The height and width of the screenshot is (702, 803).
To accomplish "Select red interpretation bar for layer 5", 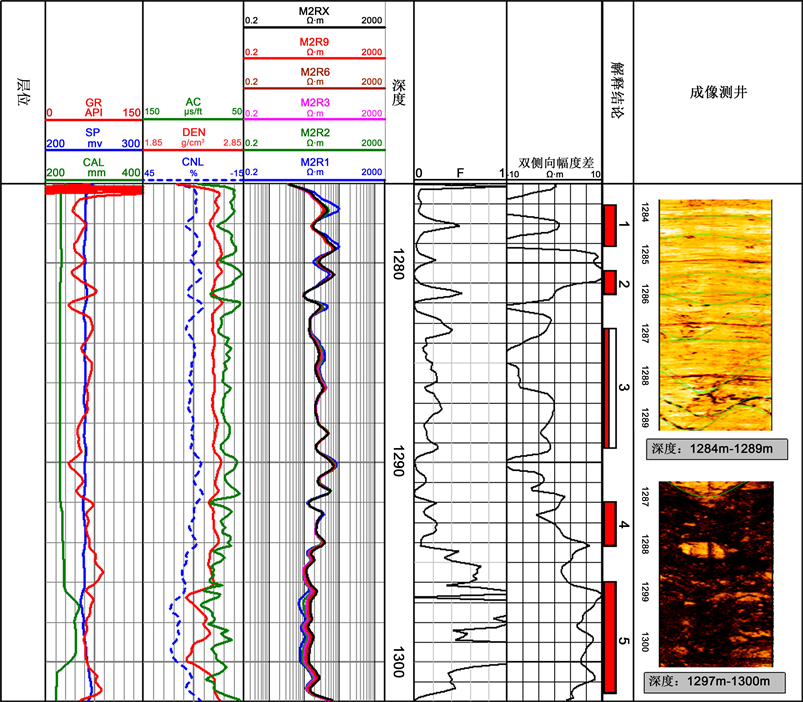I will click(610, 636).
